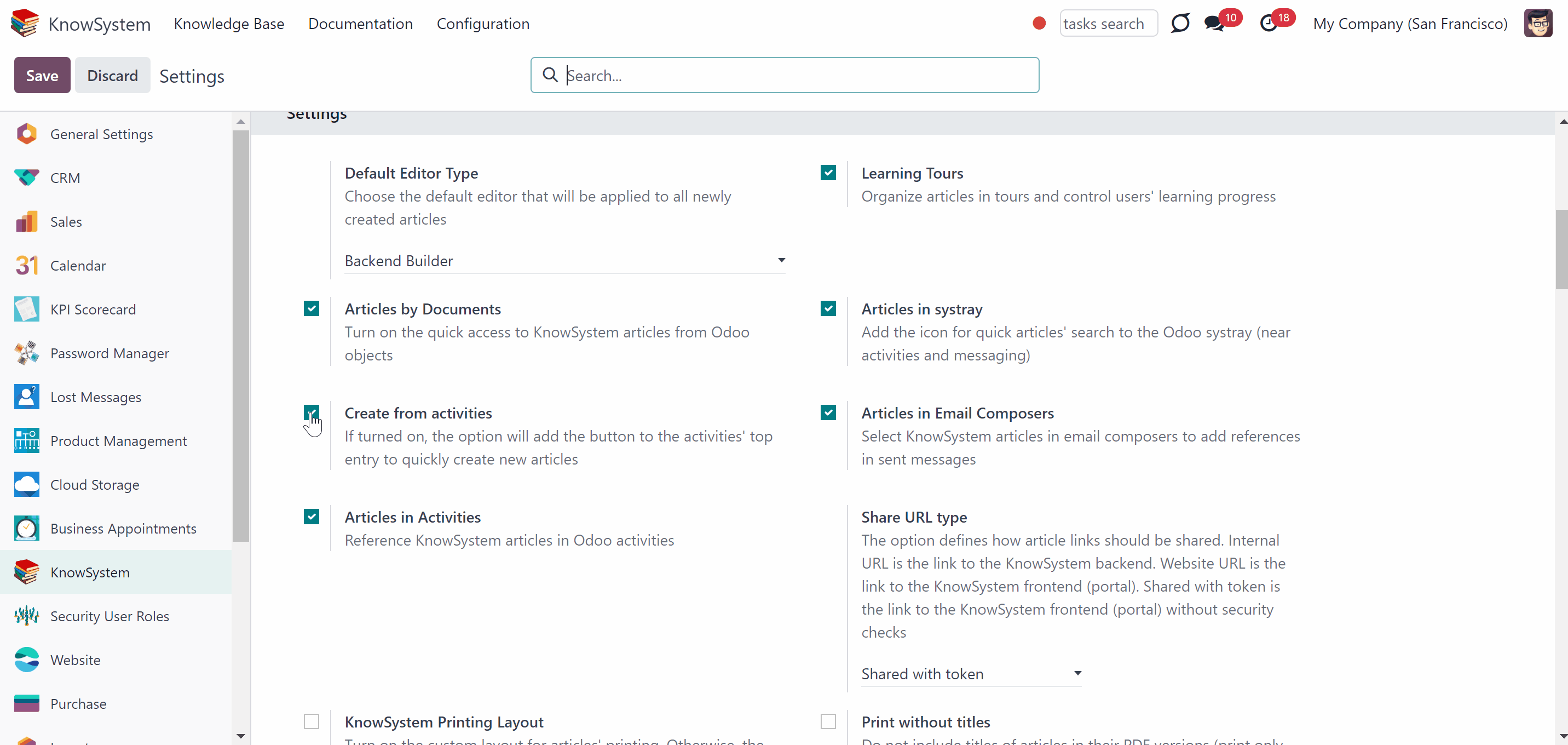Focus the settings Search field

click(x=785, y=75)
